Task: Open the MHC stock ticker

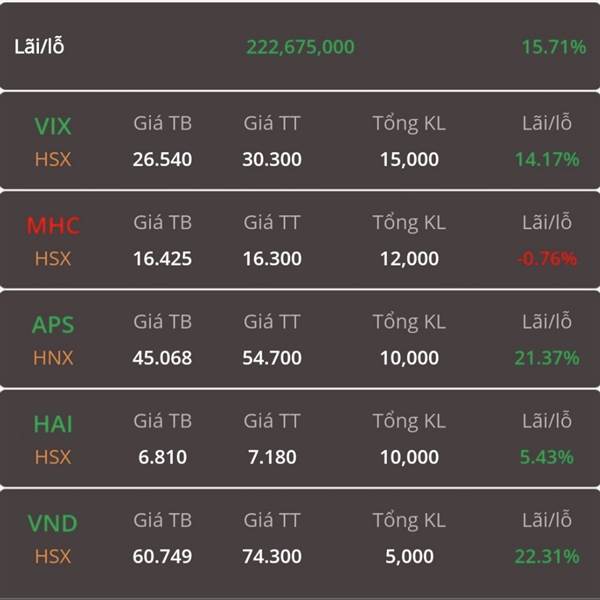Action: [x=53, y=225]
